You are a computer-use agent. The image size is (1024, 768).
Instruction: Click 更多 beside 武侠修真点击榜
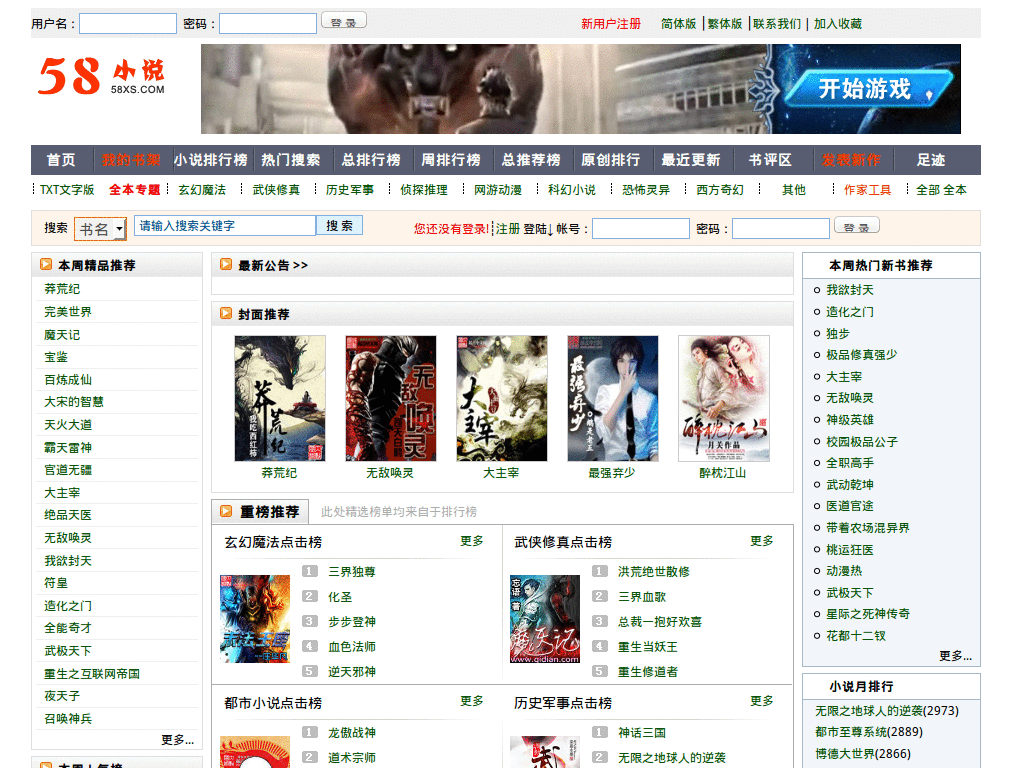pos(761,541)
